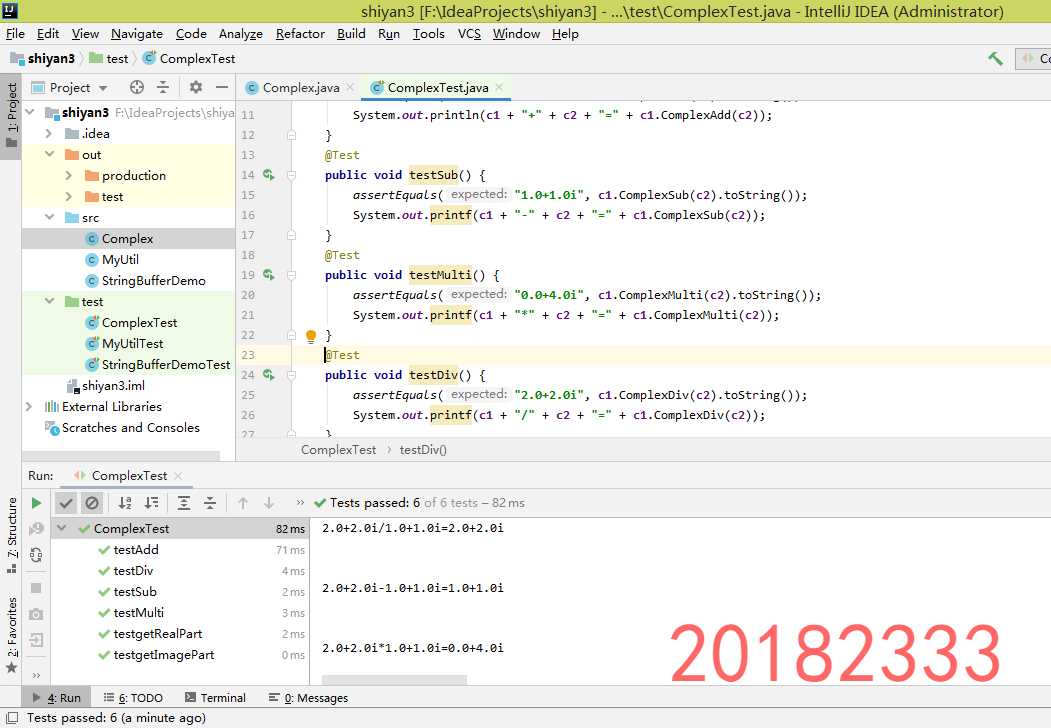Rerun ComplexTest with green play button
This screenshot has height=728, width=1051.
pos(36,503)
